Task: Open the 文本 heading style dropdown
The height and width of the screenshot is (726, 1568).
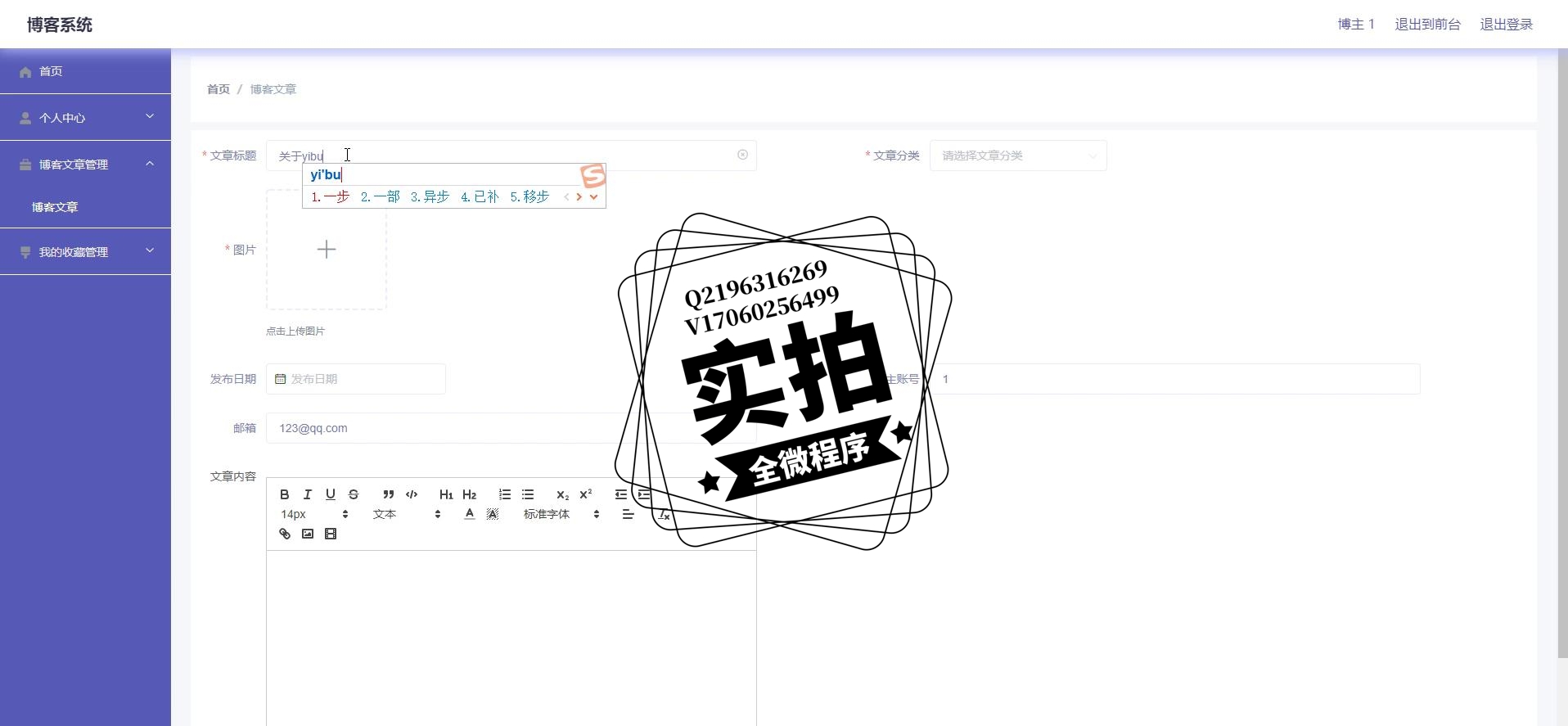Action: coord(407,514)
